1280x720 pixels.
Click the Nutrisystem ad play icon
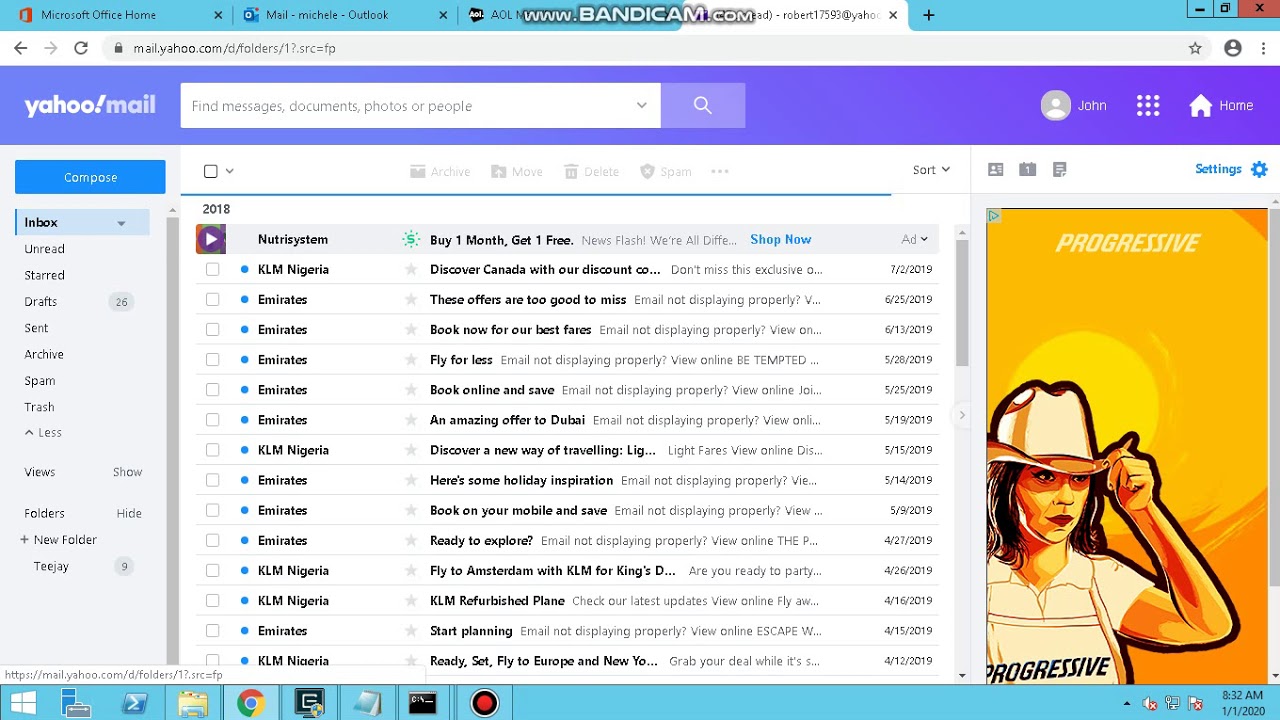pos(211,239)
